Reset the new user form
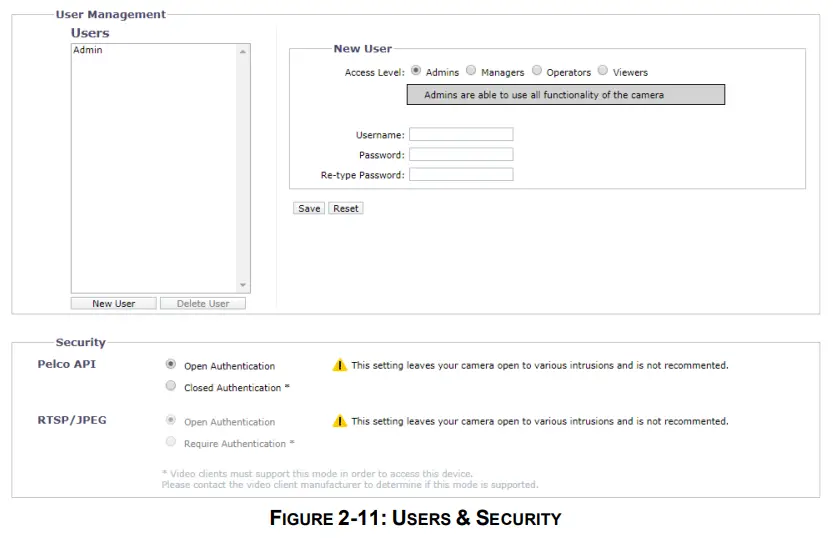Image resolution: width=833 pixels, height=538 pixels. click(x=346, y=208)
